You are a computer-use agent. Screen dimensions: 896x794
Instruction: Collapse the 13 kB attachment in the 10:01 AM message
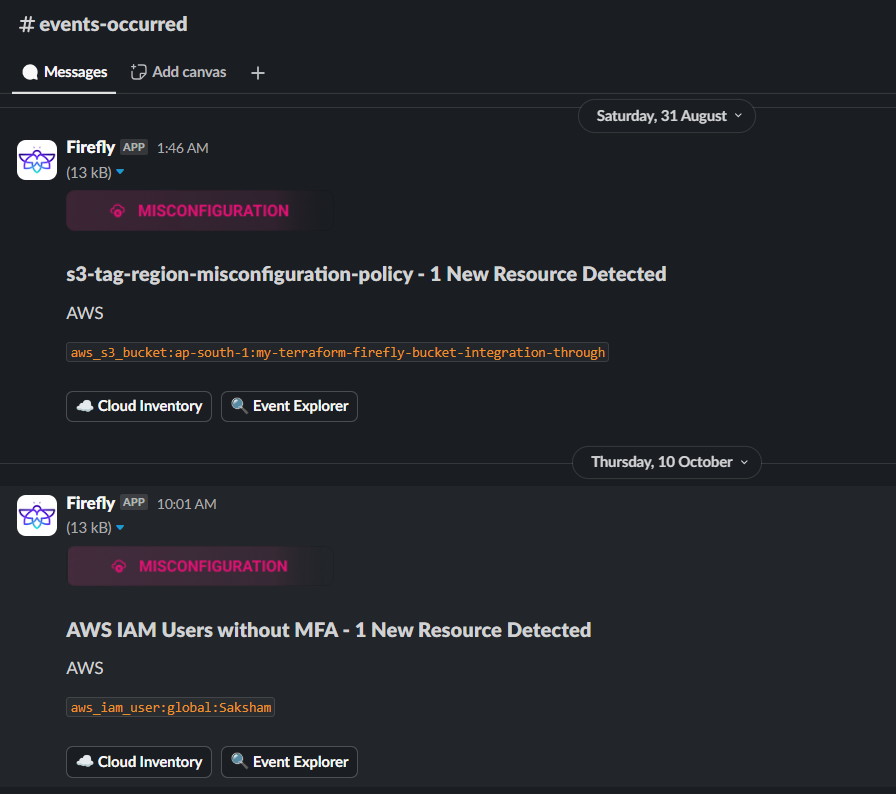pos(120,527)
